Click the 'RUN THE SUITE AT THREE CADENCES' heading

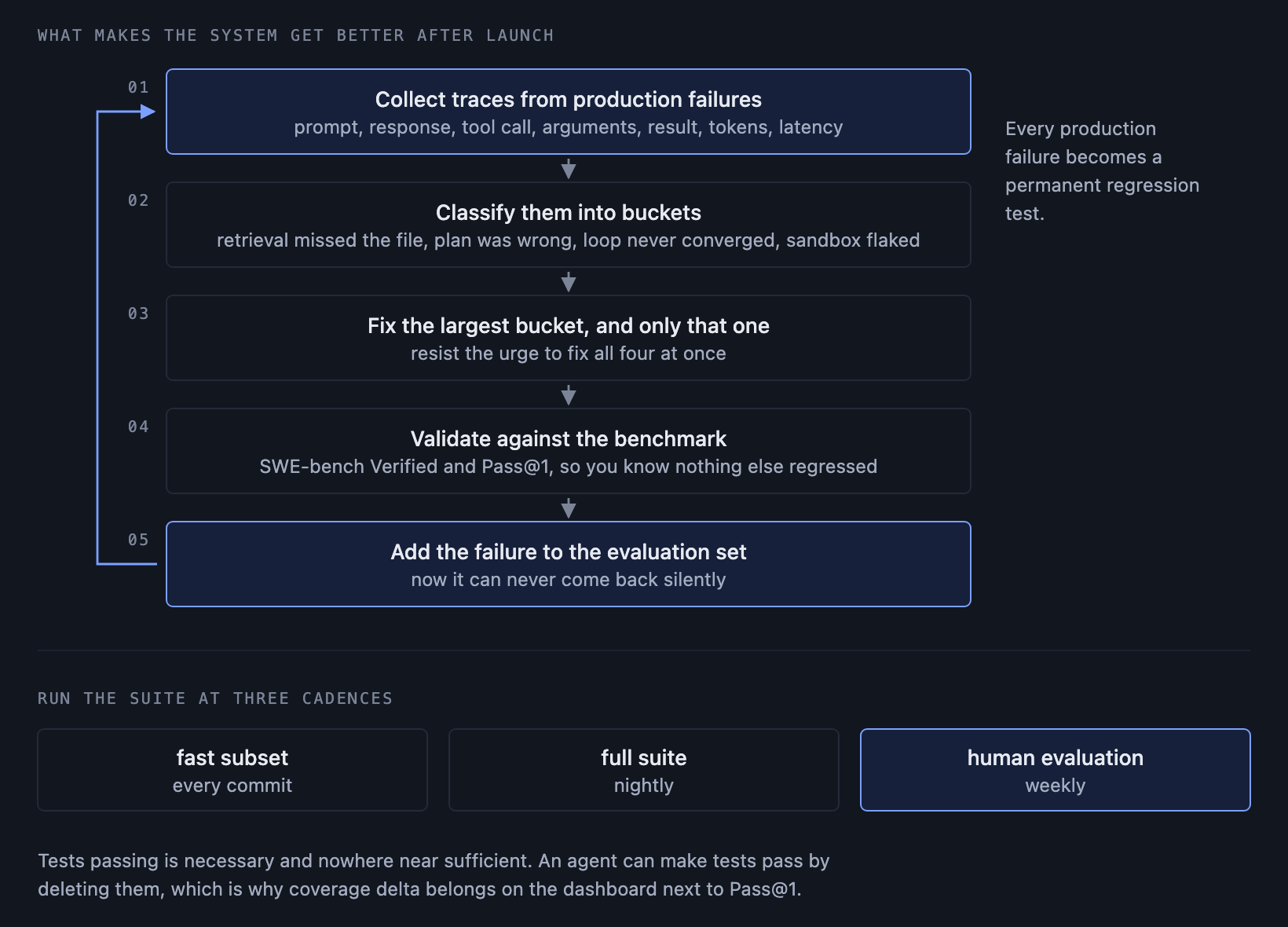click(215, 698)
